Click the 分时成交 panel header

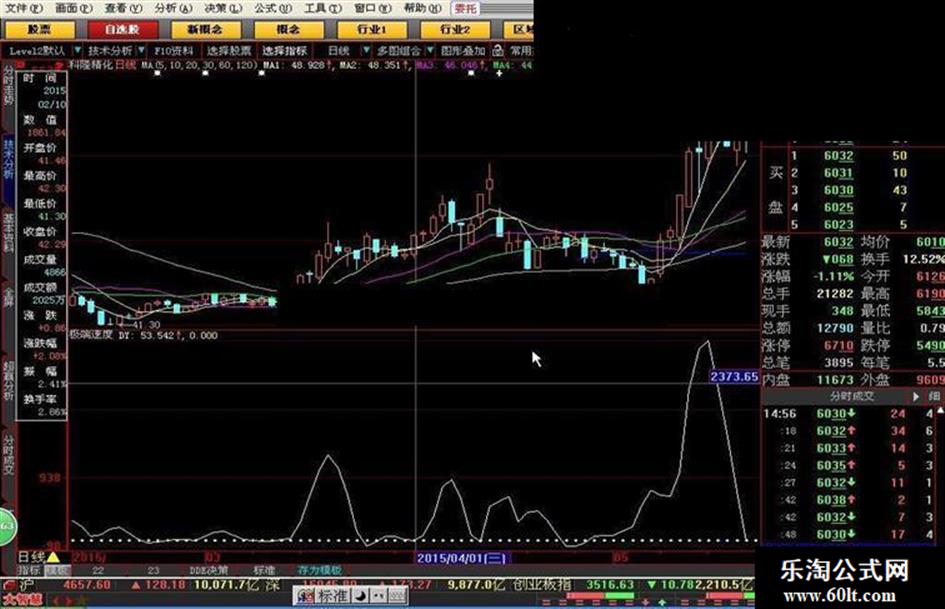[851, 396]
